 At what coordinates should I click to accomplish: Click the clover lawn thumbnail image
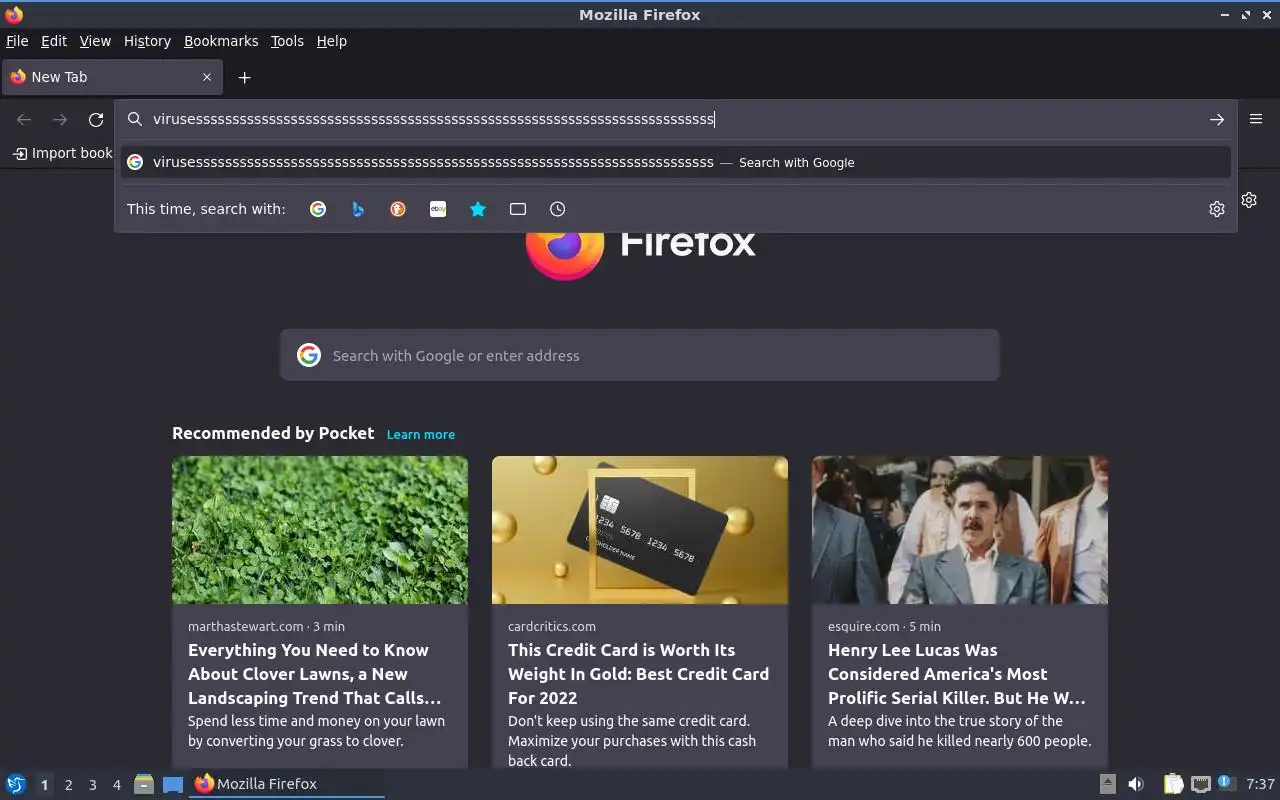[320, 530]
